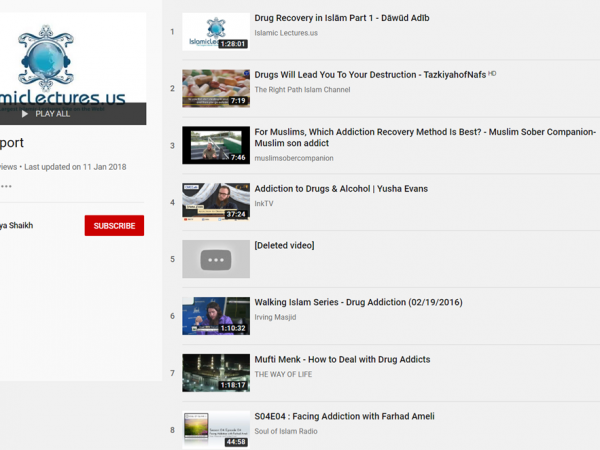Viewport: 600px width, 450px height.
Task: Click HD badge next to TazkiyahofNafs title
Action: pos(492,73)
